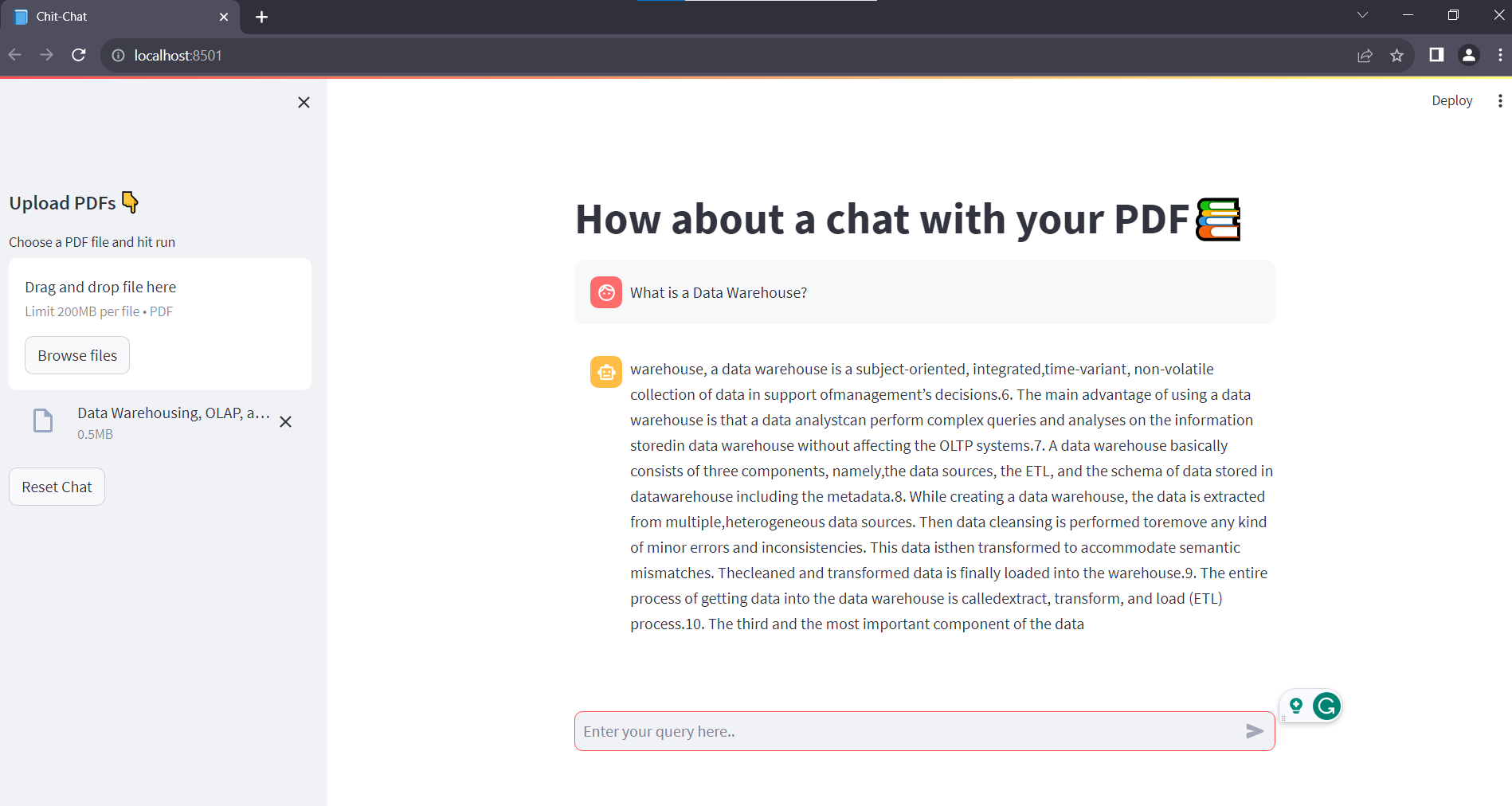Reload the localhost page
The image size is (1512, 806).
coord(78,55)
